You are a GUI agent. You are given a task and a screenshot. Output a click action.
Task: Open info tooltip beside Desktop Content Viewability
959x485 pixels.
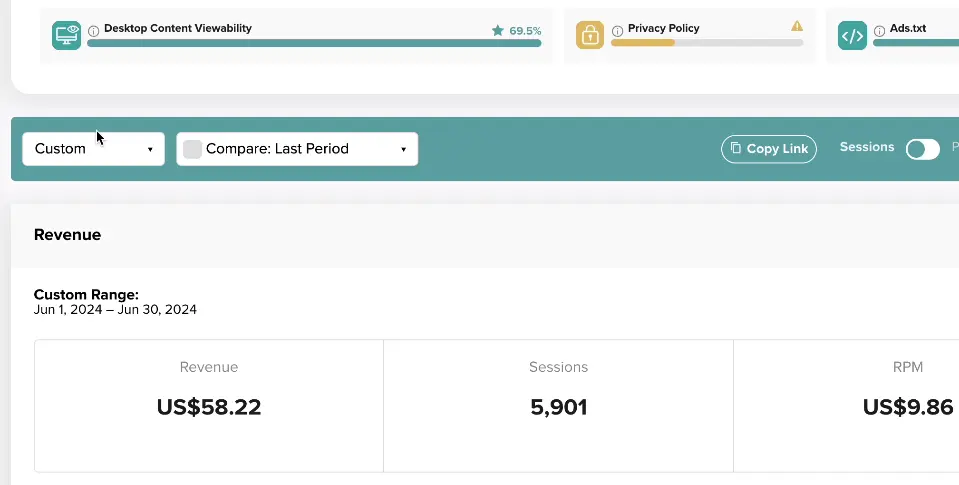point(94,31)
